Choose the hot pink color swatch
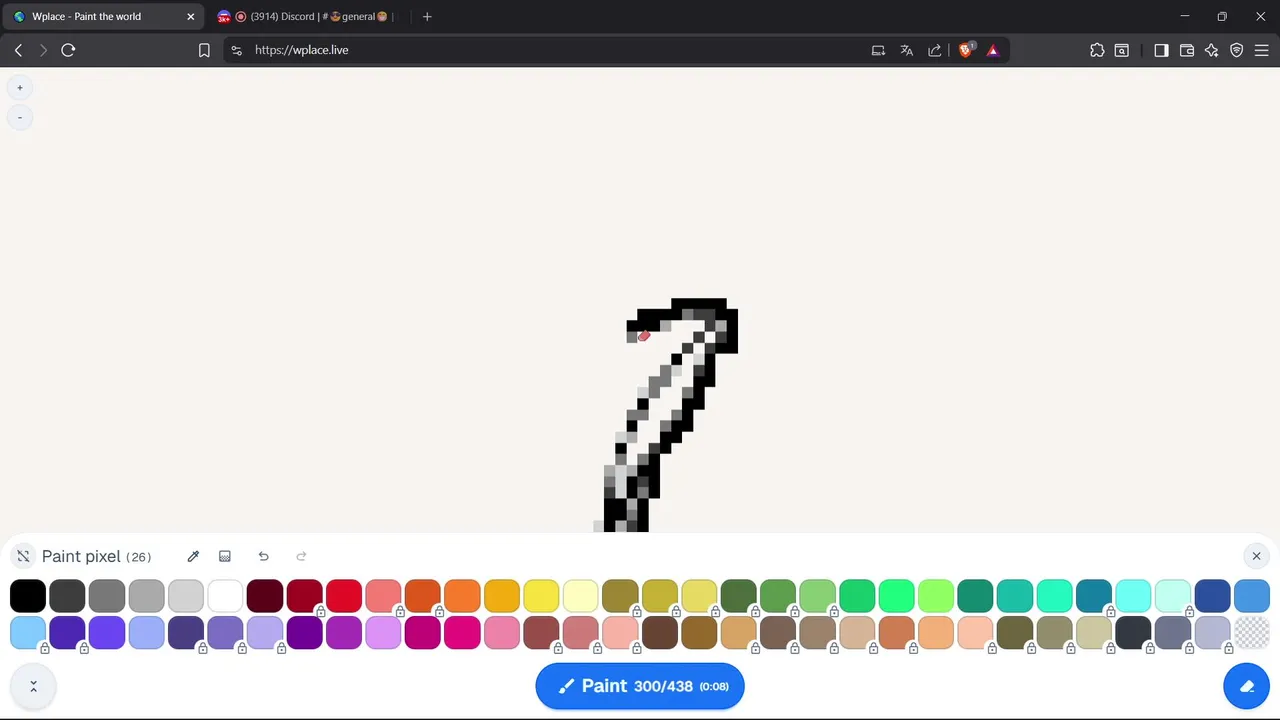 [x=462, y=632]
